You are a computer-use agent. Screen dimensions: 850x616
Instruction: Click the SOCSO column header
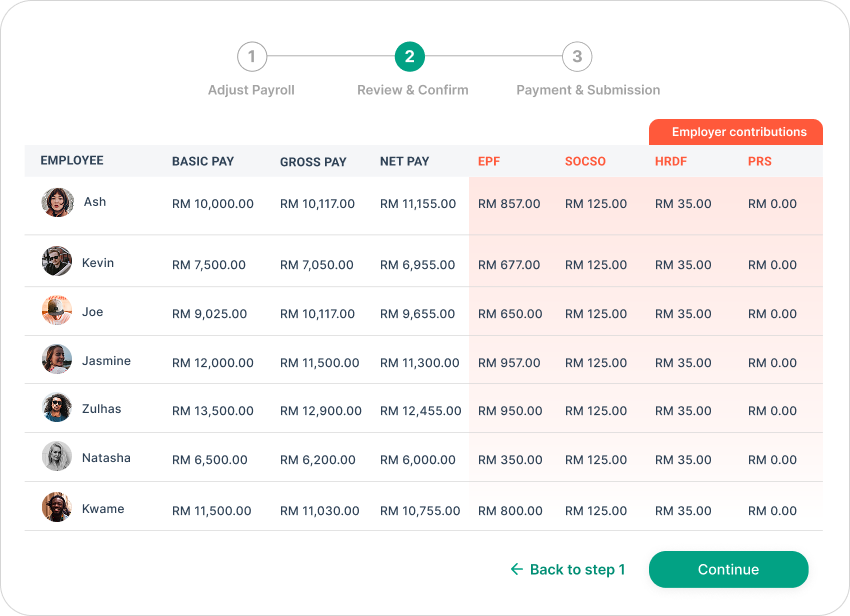(x=585, y=161)
